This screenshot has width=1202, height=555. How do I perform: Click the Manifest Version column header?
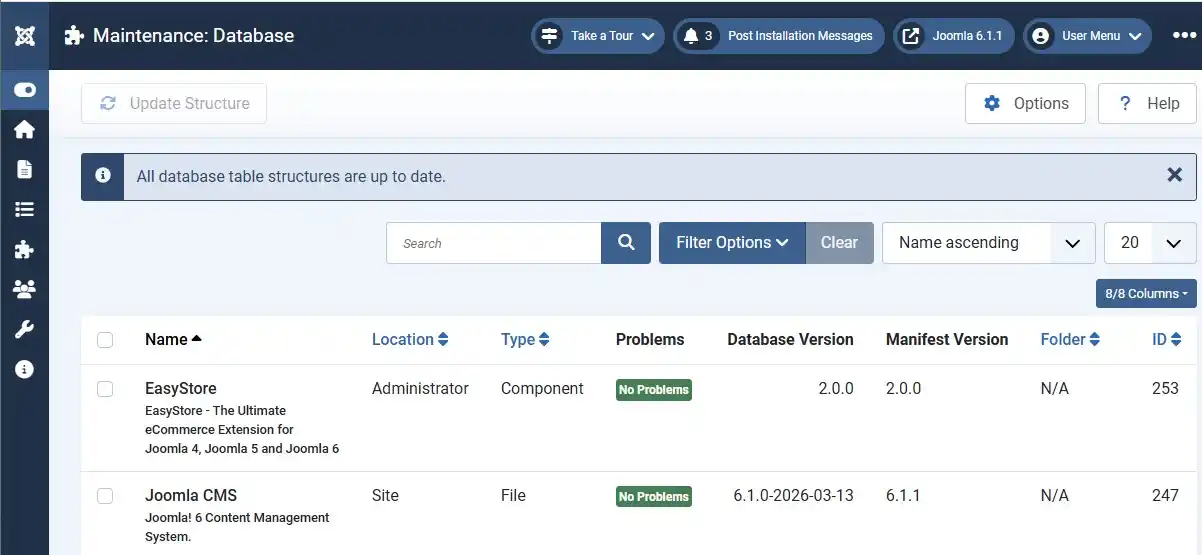point(947,339)
